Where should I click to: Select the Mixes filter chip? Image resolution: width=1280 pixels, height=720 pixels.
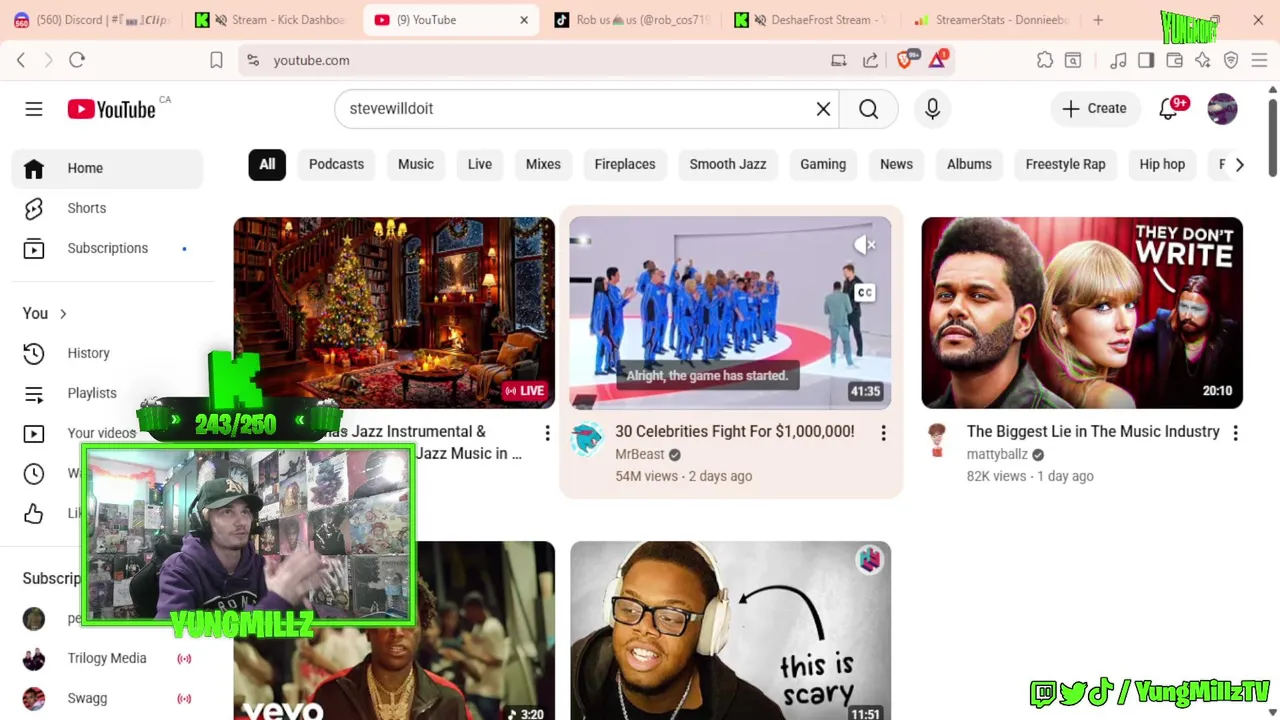pos(543,164)
